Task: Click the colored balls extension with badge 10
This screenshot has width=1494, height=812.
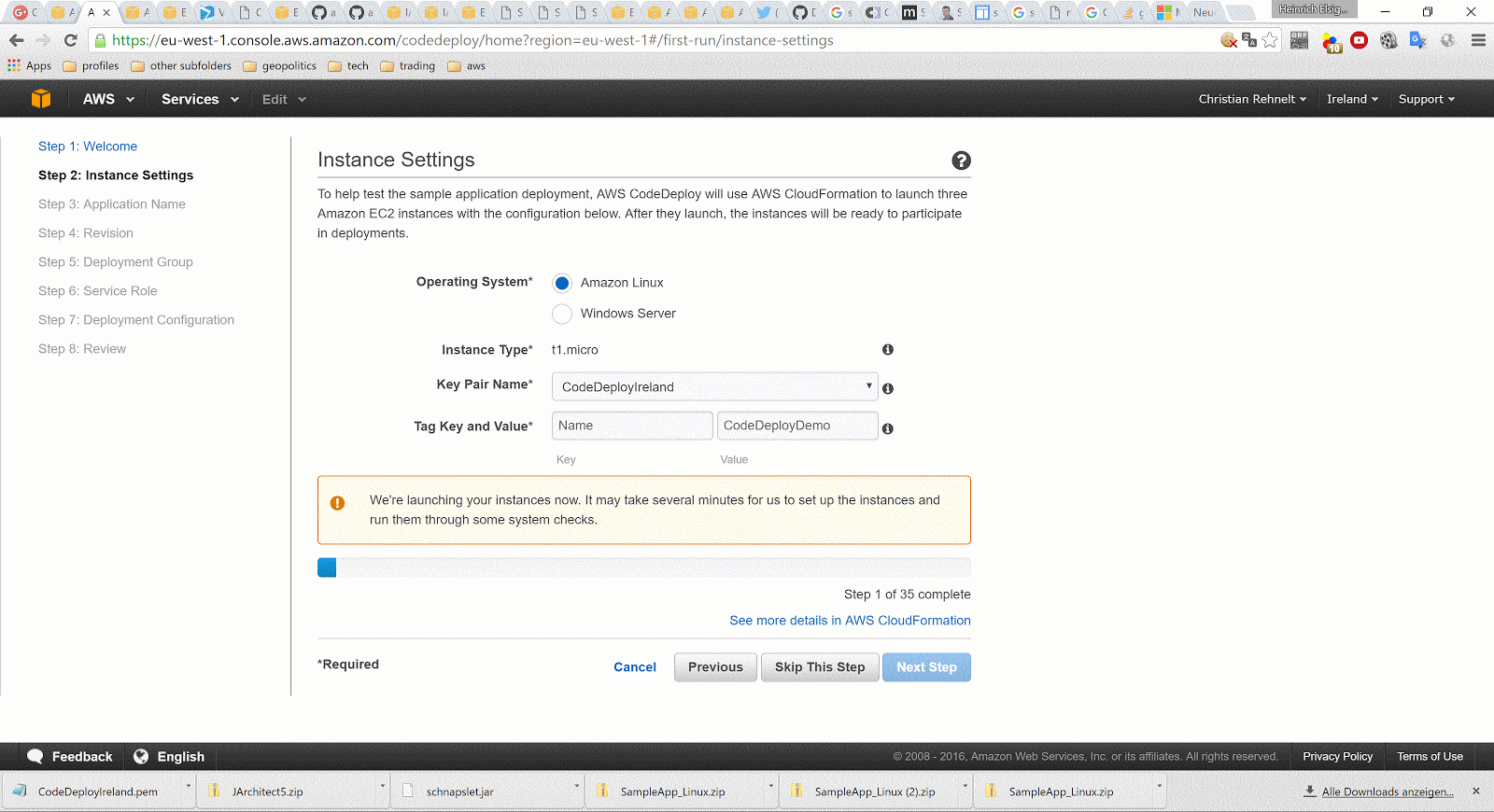Action: [1332, 41]
